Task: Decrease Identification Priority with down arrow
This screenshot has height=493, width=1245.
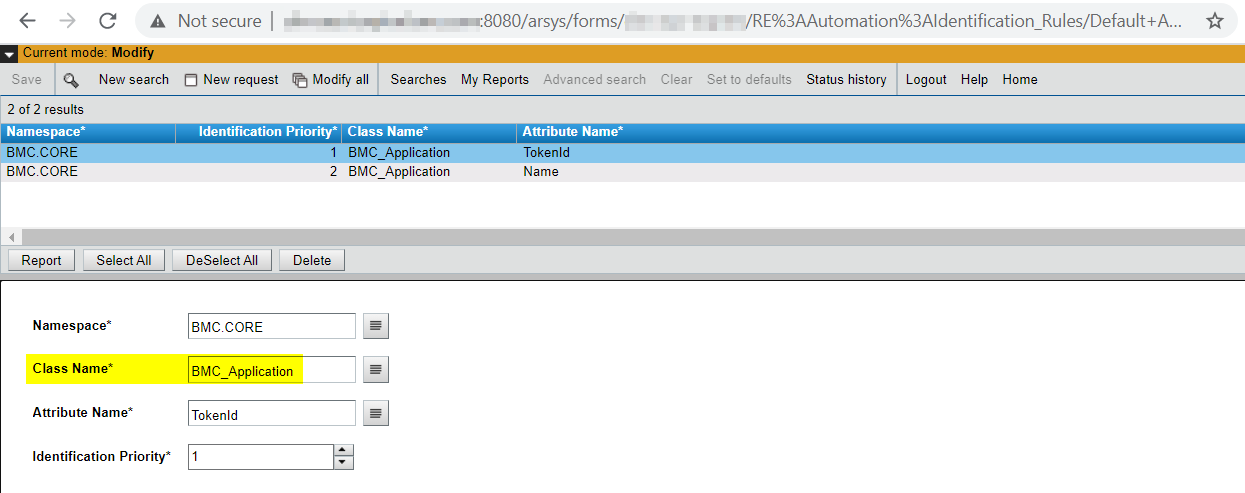Action: pyautogui.click(x=344, y=463)
